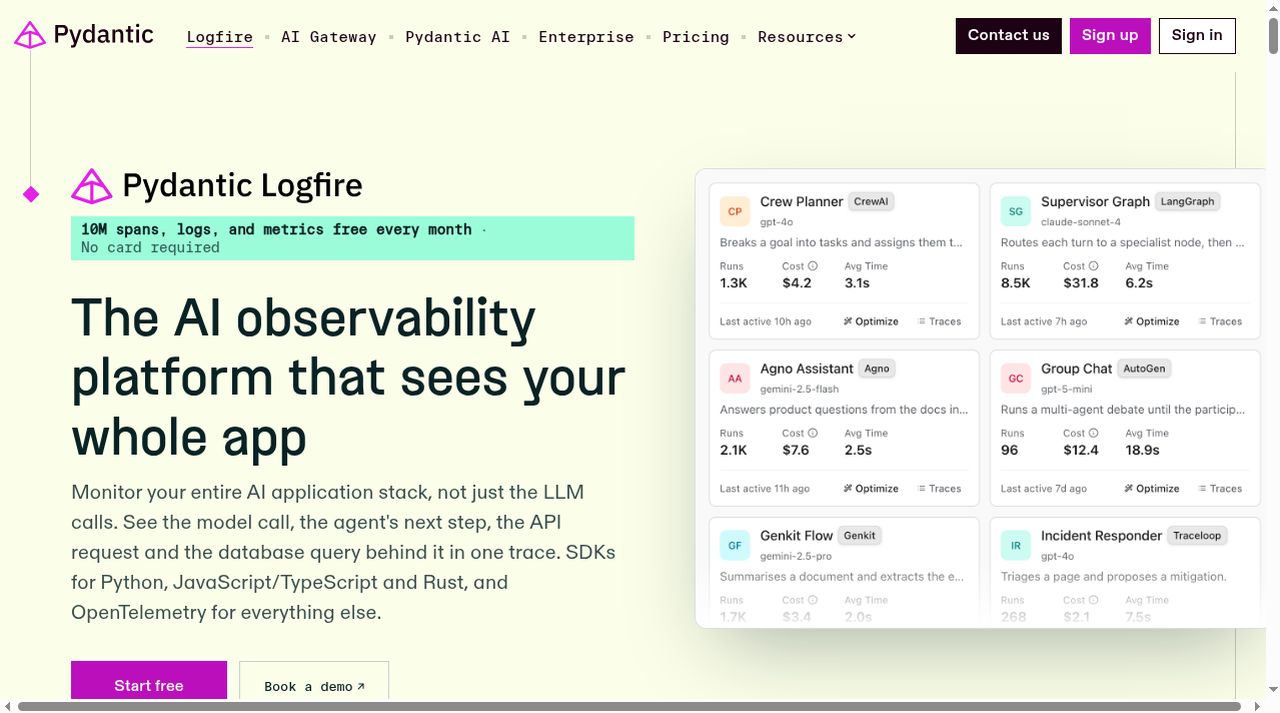Click 'Last active 10h ago' text
1280x713 pixels.
765,322
